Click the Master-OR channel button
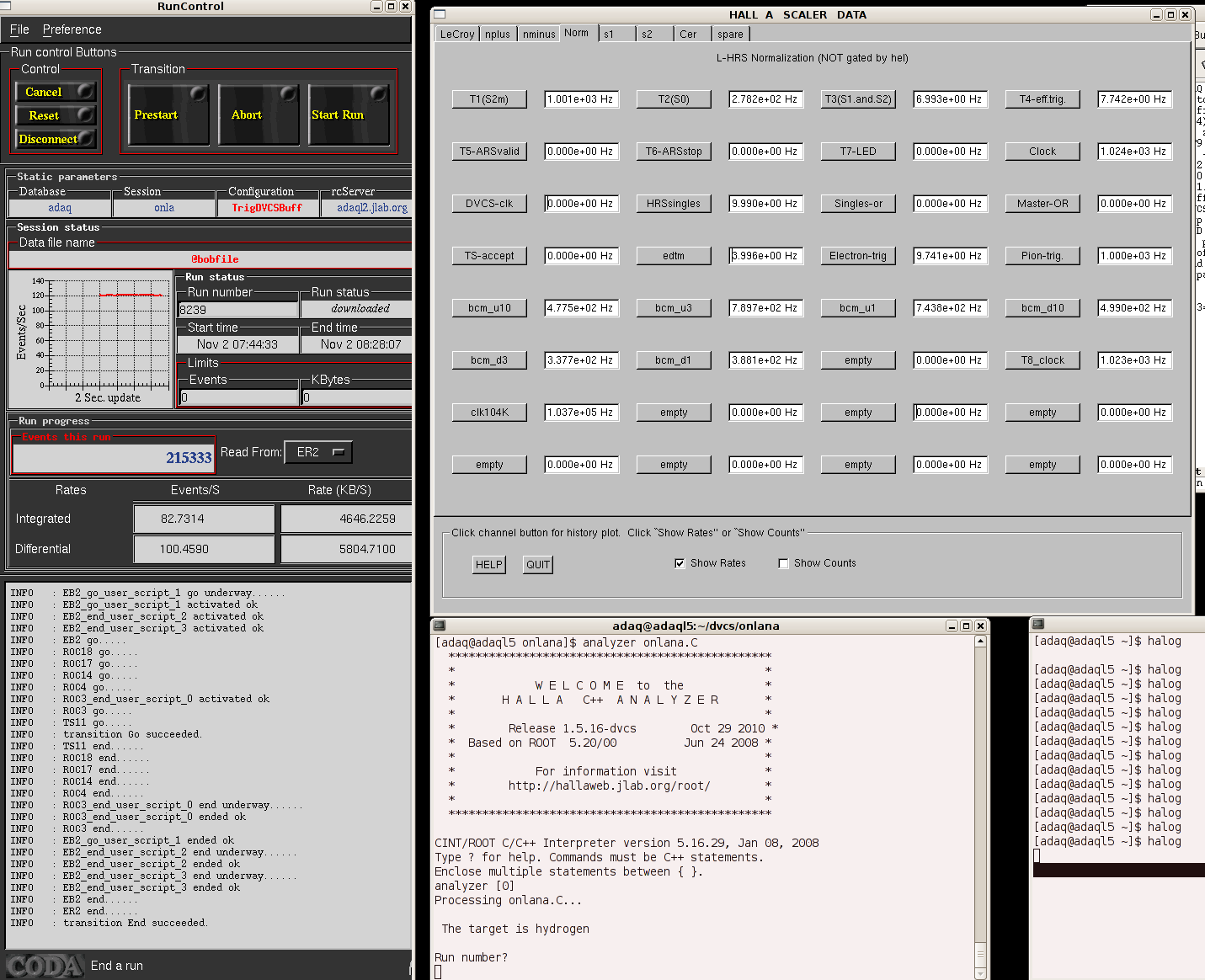Viewport: 1205px width, 980px height. [1042, 204]
